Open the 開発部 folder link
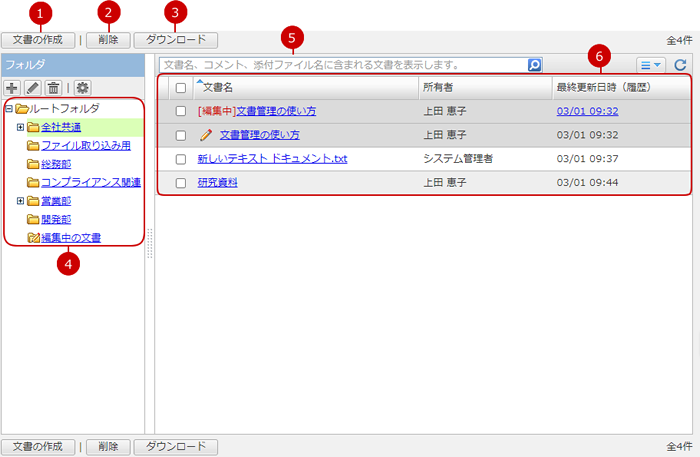 coord(56,219)
